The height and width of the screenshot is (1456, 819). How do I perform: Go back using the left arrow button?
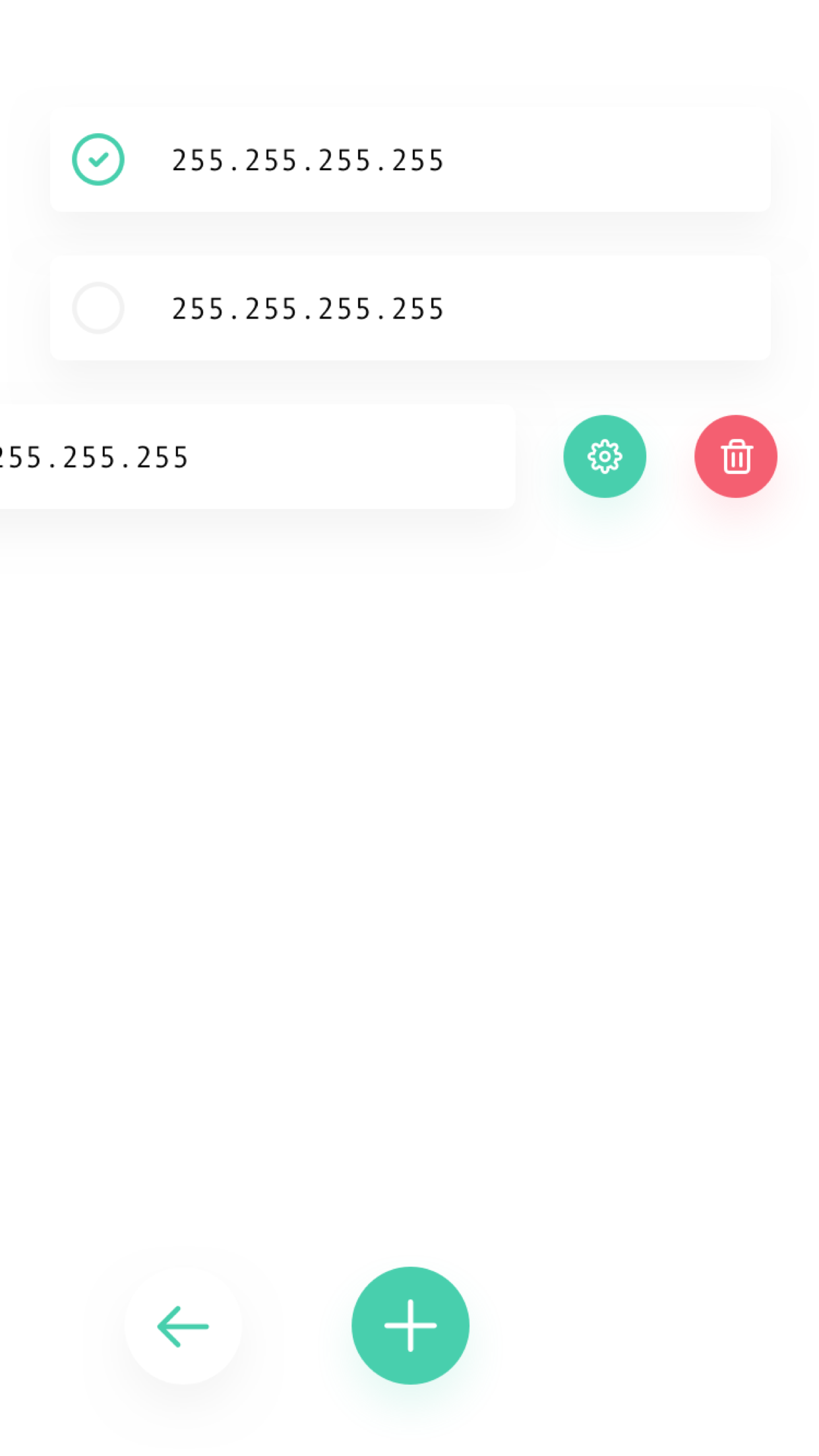click(x=183, y=1325)
